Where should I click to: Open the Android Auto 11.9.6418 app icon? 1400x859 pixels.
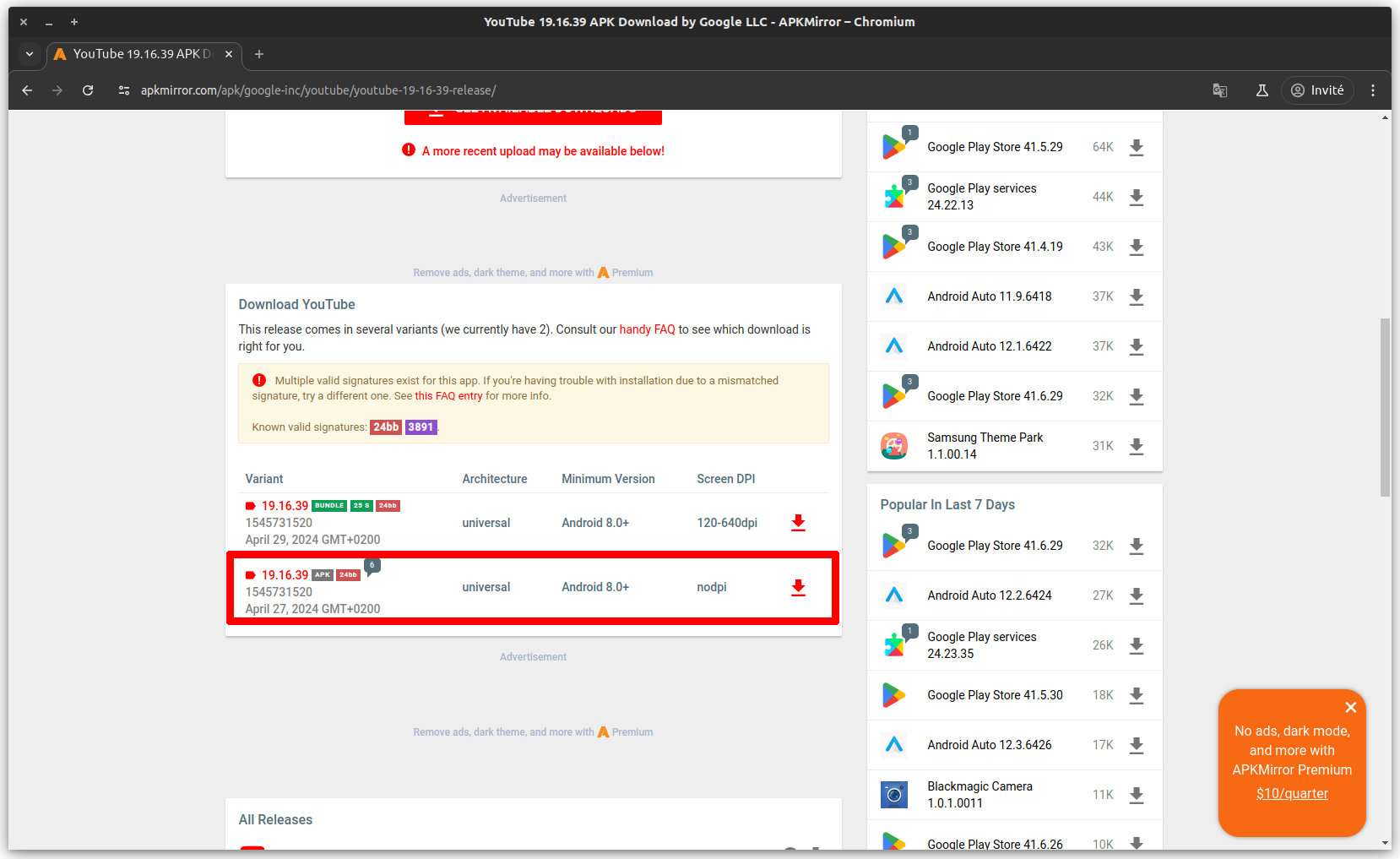pyautogui.click(x=894, y=296)
